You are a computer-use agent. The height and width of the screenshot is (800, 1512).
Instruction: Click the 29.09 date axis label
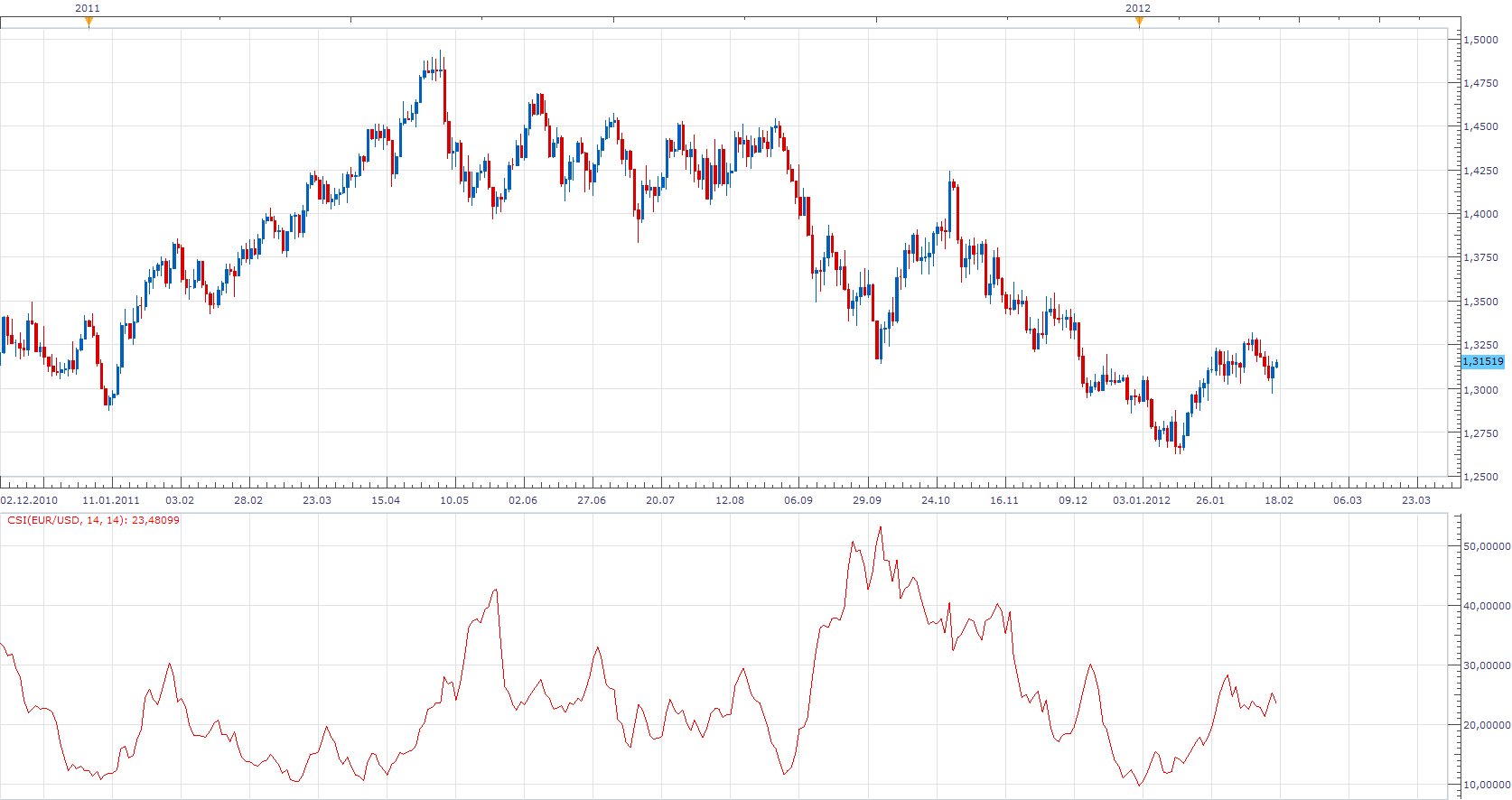click(x=867, y=500)
